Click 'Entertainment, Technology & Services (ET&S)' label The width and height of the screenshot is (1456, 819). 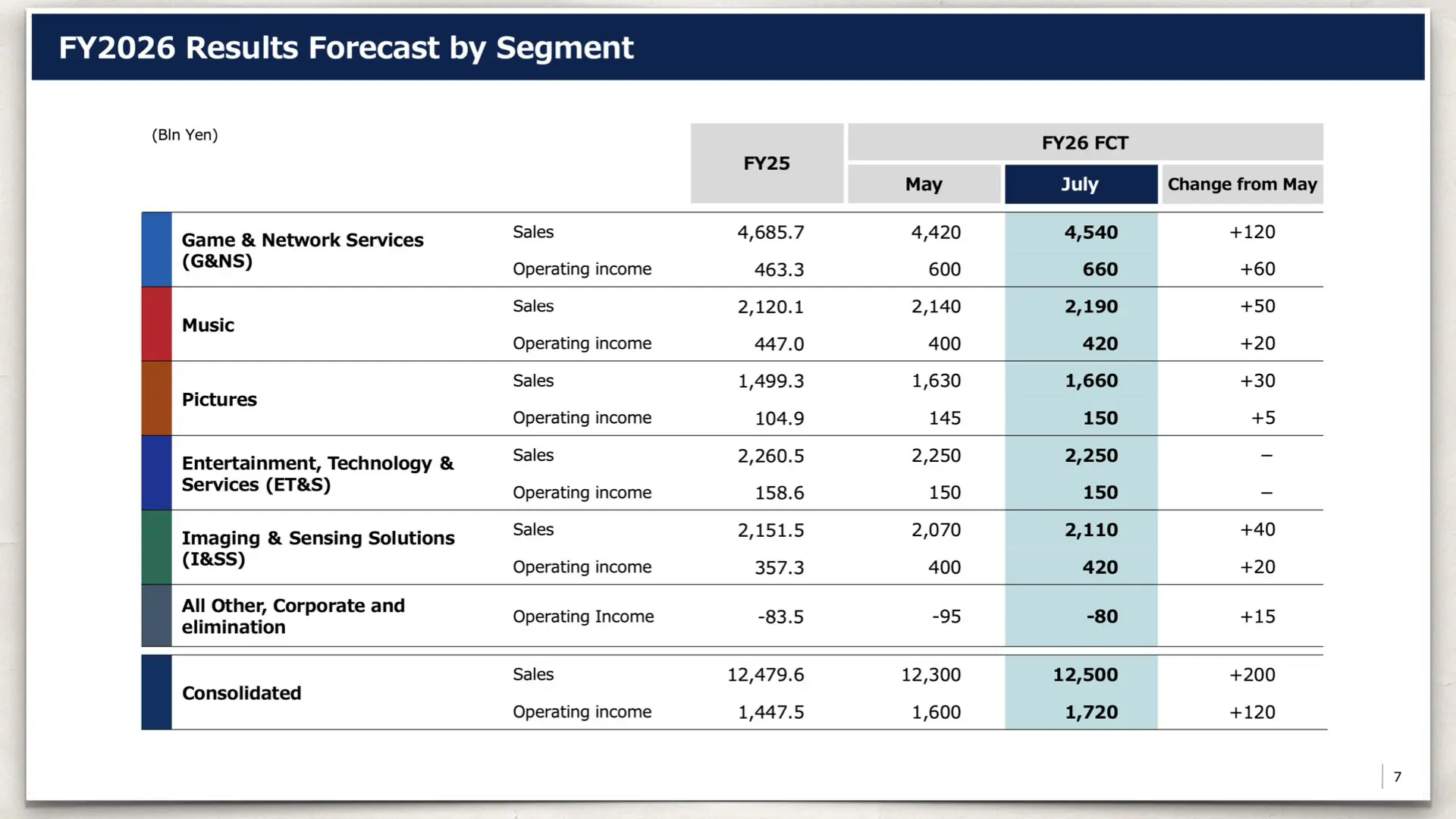pos(318,474)
